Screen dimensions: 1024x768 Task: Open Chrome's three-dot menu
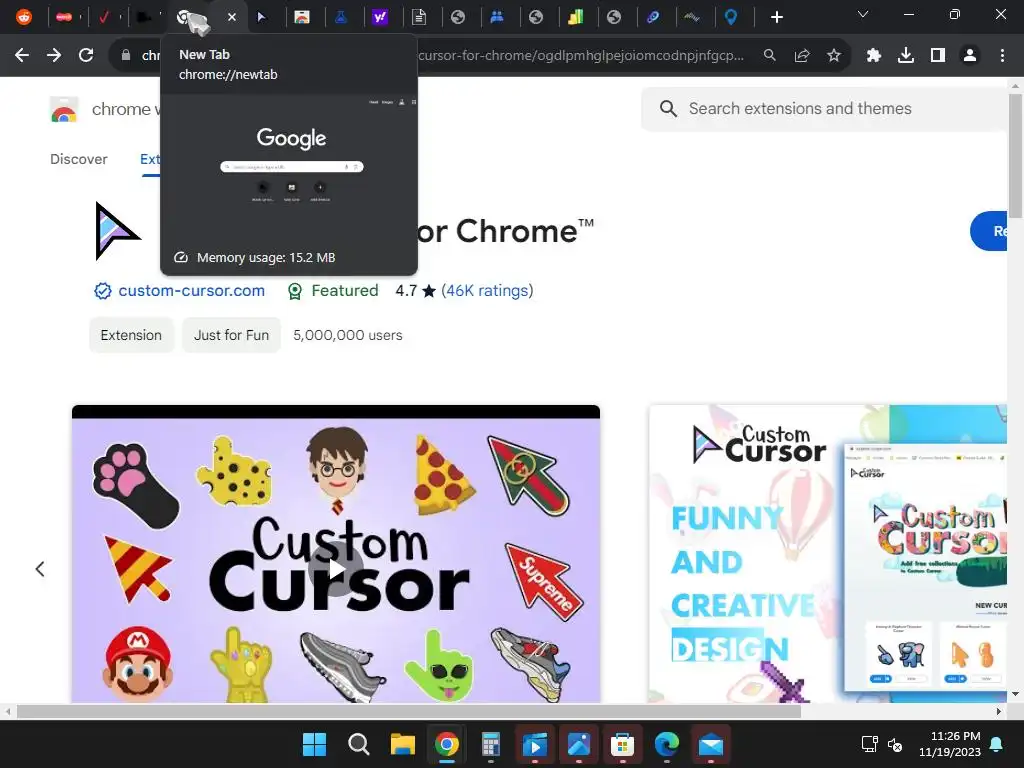click(1002, 56)
